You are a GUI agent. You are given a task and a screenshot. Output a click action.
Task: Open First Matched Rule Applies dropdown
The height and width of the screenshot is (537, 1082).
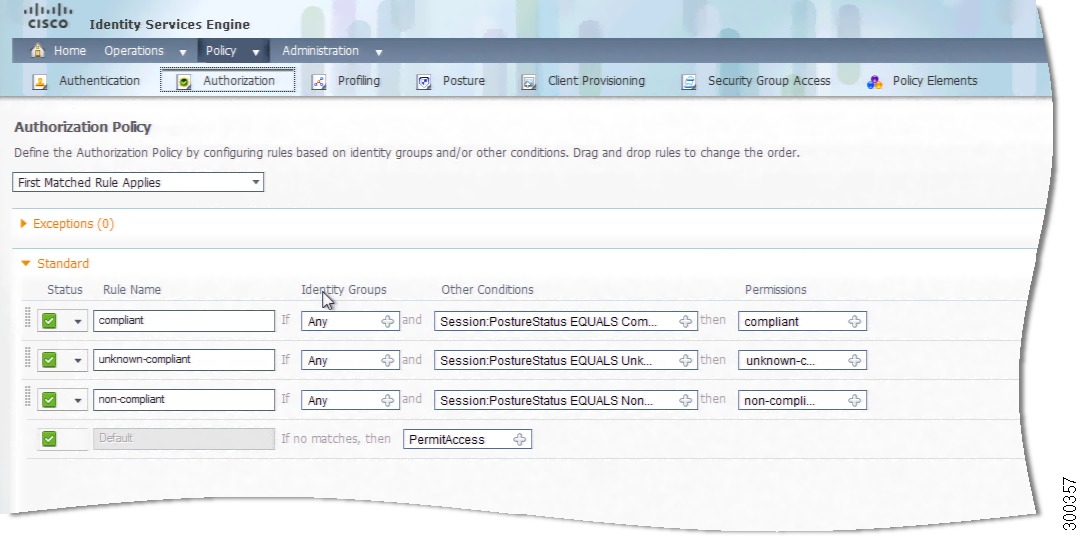pyautogui.click(x=138, y=182)
